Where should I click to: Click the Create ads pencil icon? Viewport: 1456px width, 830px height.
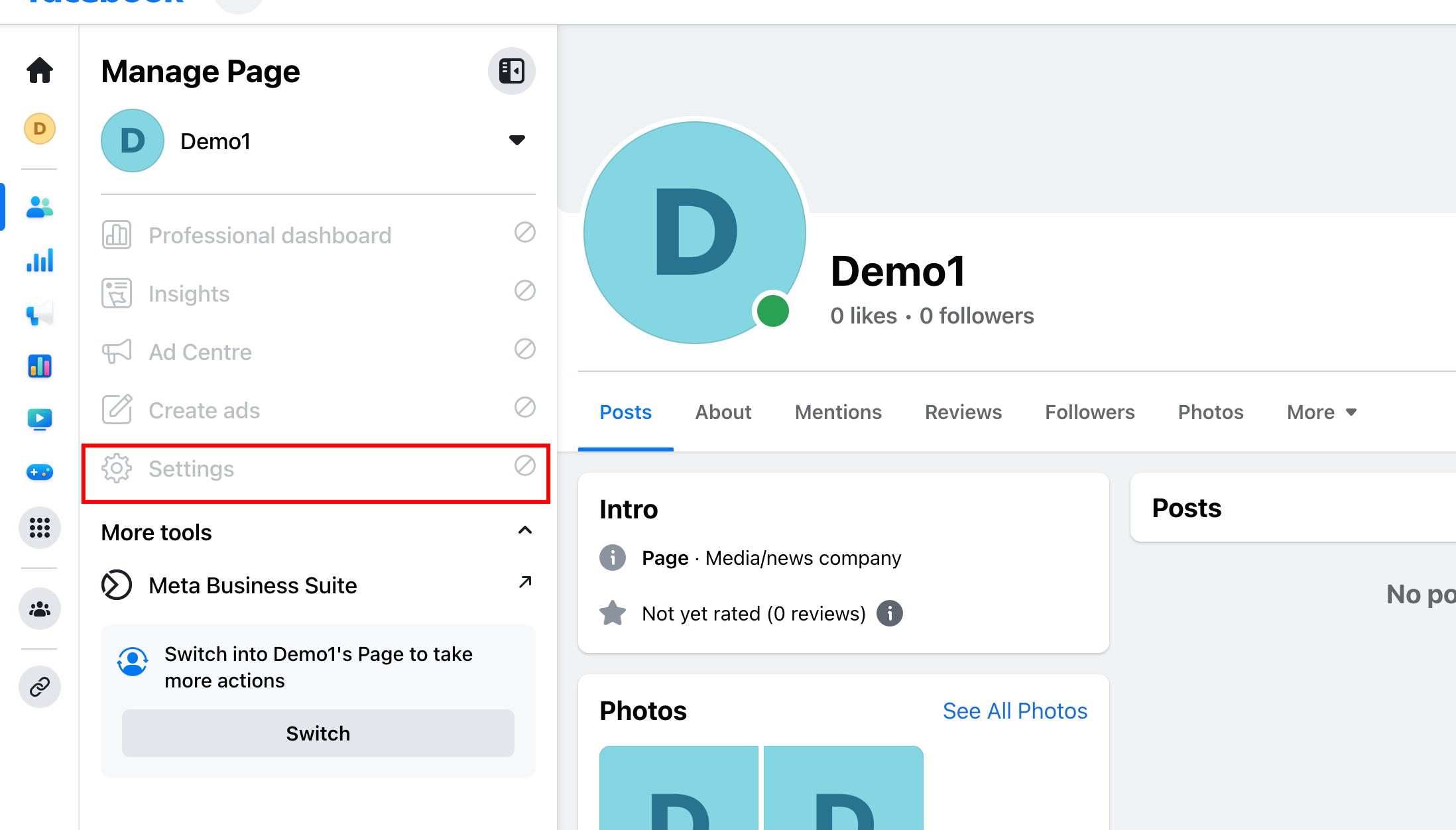(117, 410)
